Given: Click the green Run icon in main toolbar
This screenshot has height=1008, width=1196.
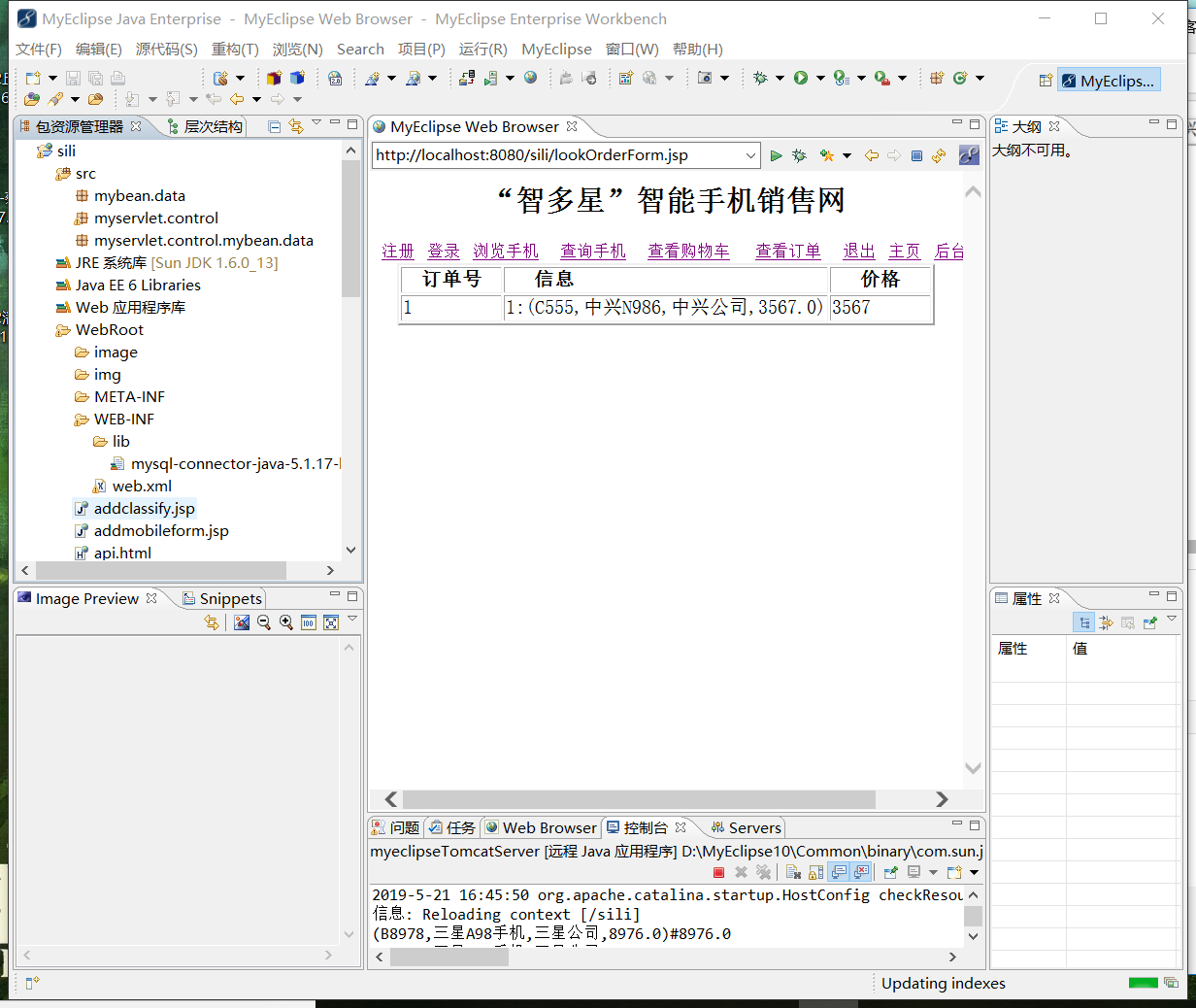Looking at the screenshot, I should [801, 78].
